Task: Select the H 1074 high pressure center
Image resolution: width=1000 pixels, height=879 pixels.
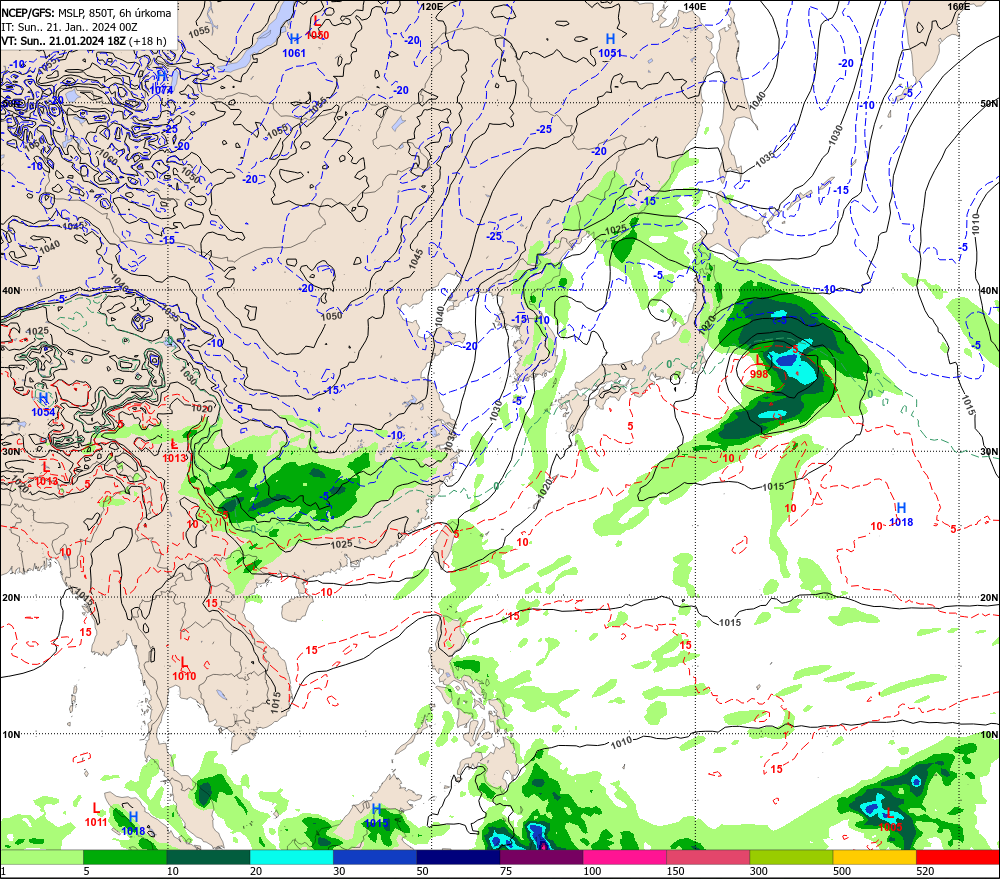Action: 161,83
